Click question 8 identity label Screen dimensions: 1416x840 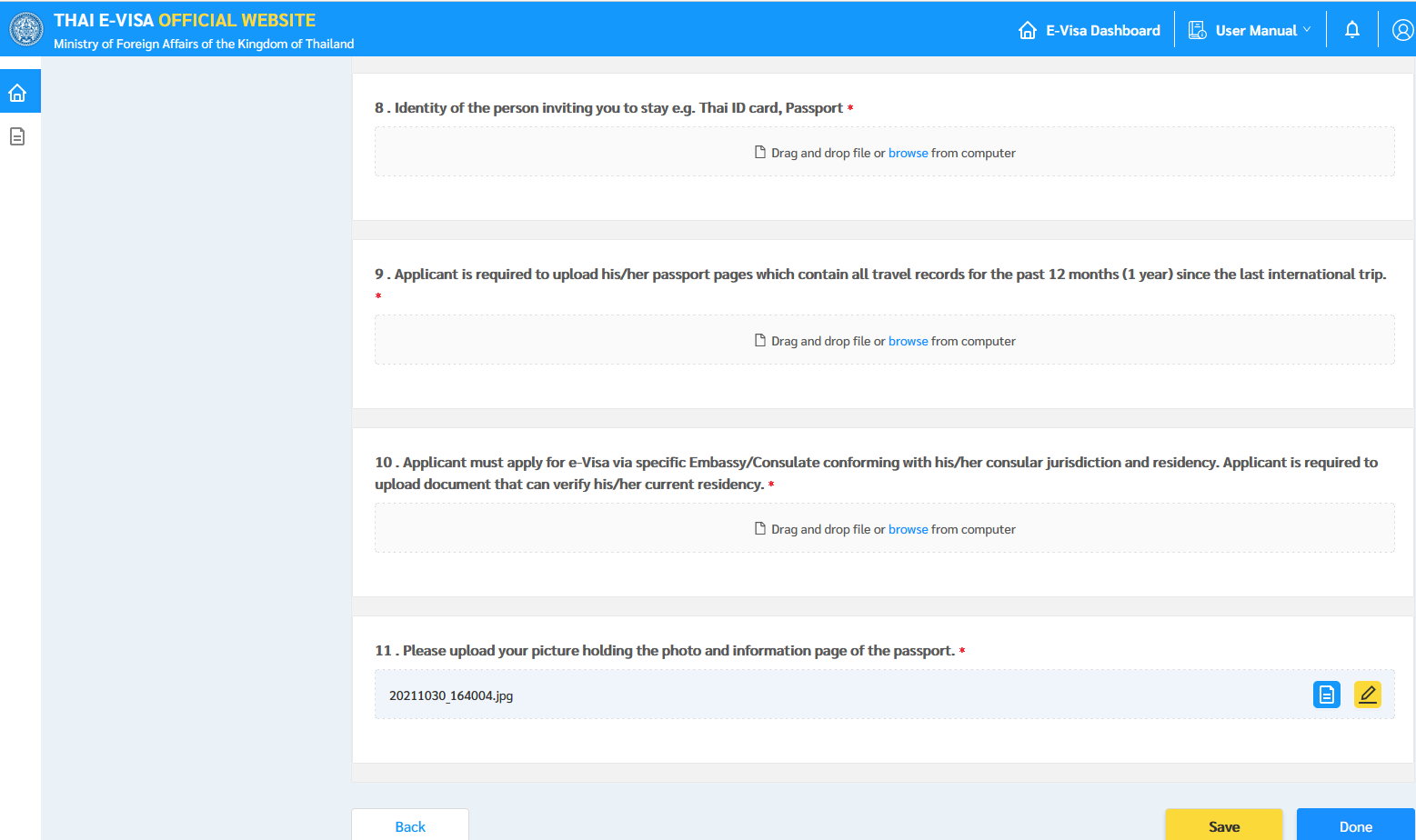point(614,108)
